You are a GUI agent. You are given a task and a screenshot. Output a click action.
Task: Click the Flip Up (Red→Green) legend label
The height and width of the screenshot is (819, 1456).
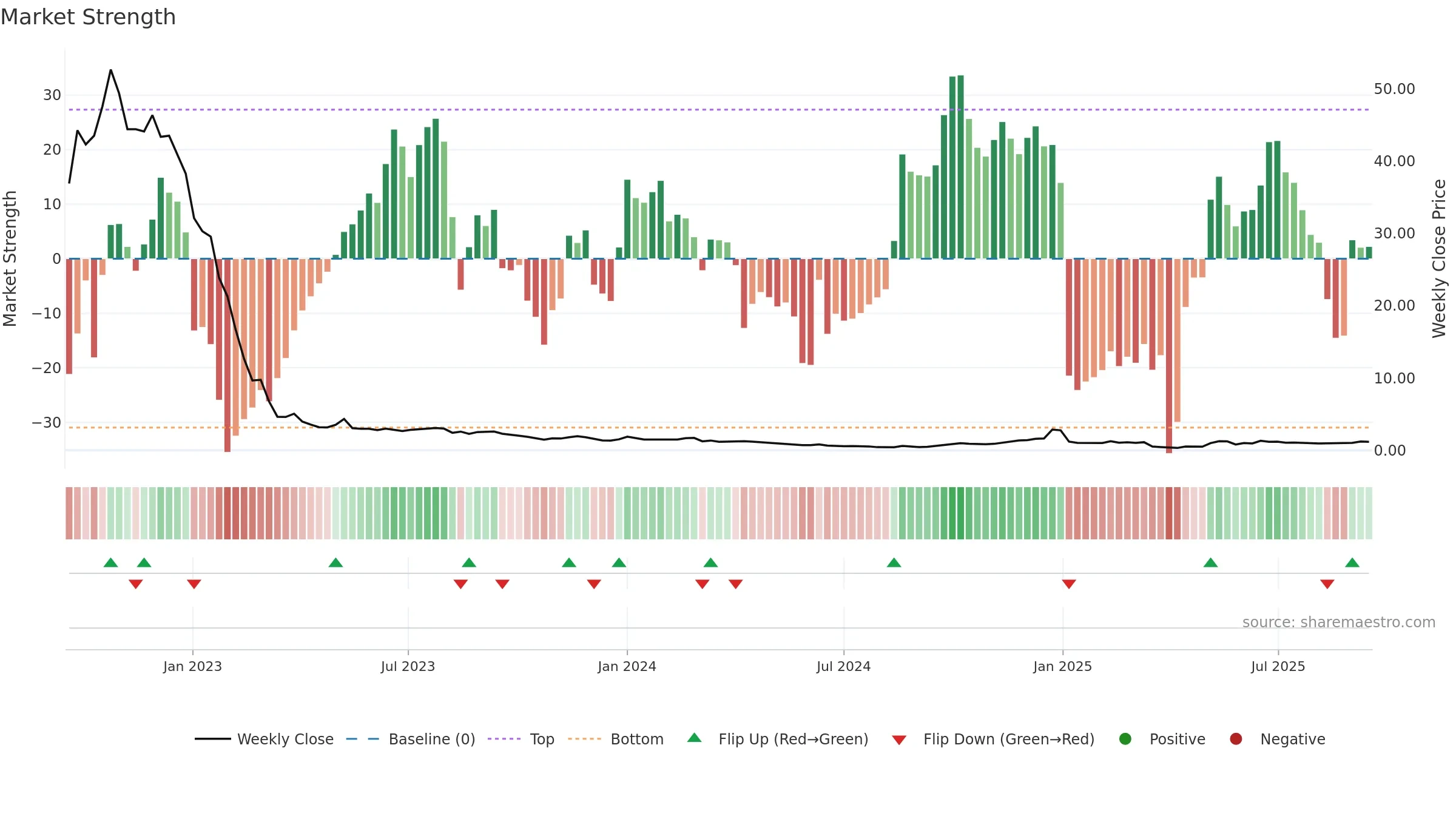point(794,739)
